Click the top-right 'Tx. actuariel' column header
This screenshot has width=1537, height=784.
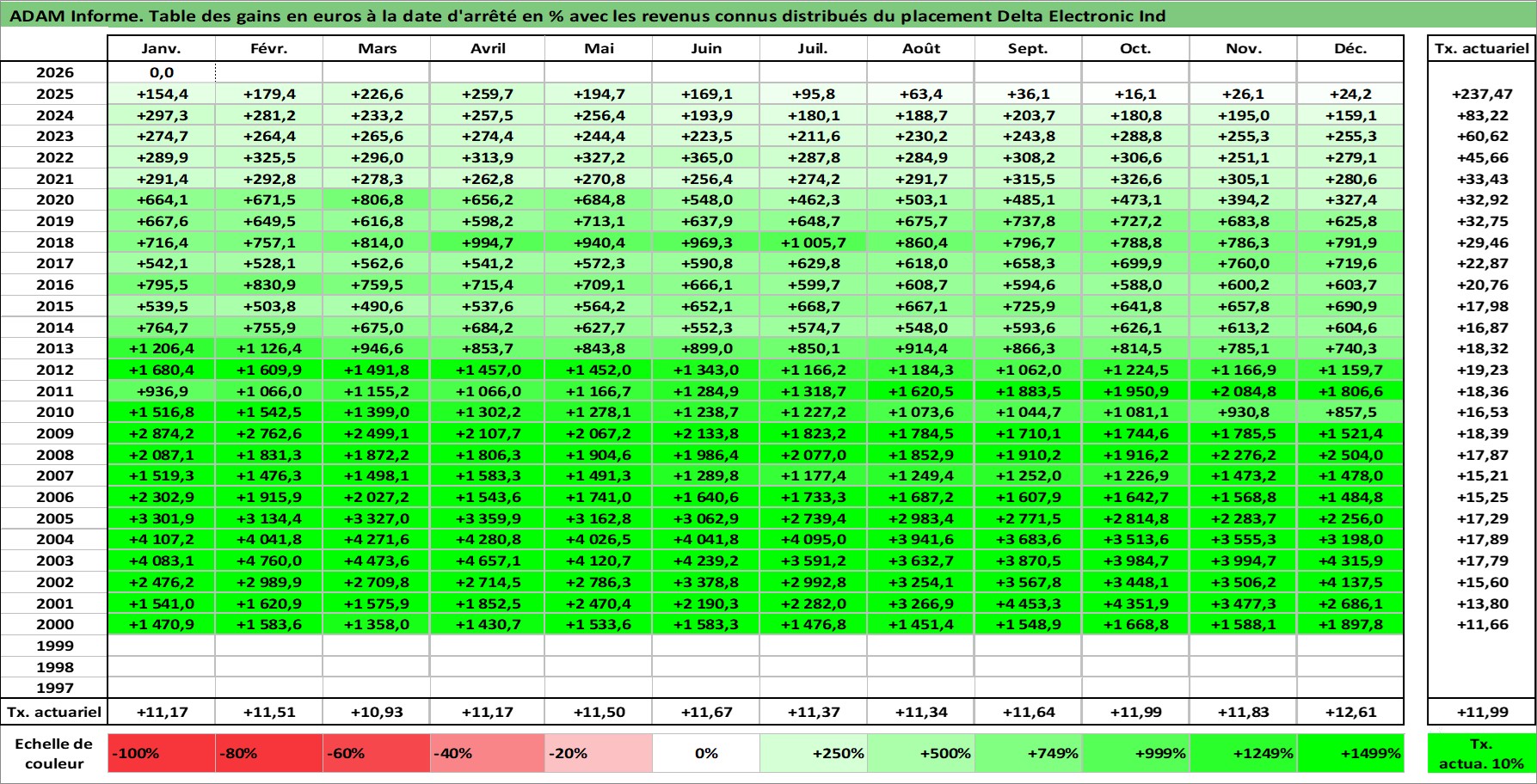1481,48
